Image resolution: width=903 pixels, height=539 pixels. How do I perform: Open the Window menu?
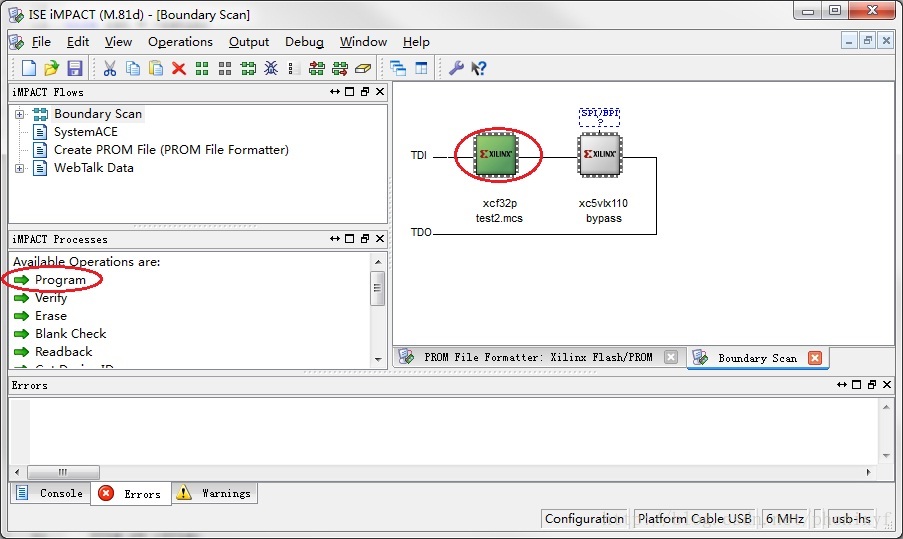[363, 41]
